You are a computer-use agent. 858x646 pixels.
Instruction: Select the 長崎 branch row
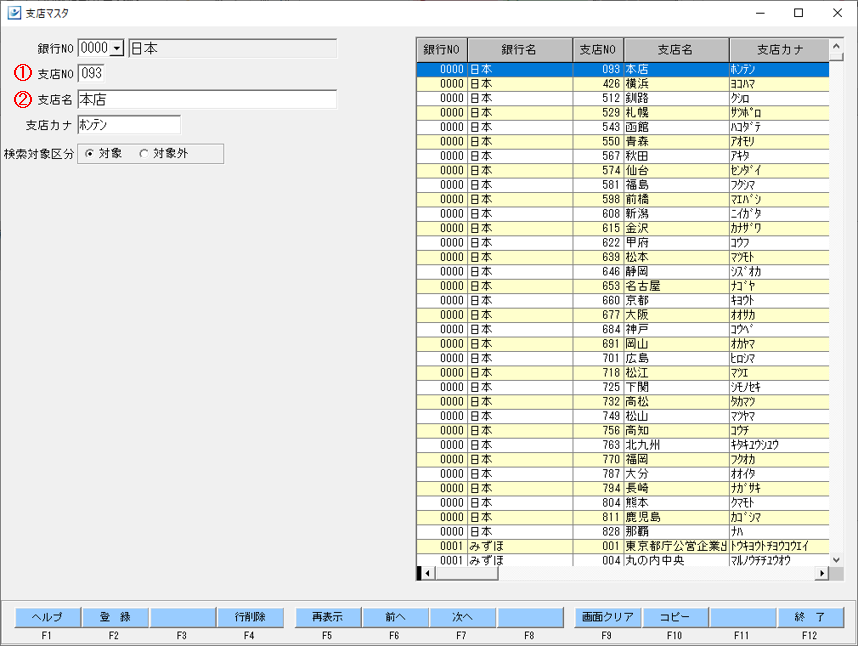623,488
